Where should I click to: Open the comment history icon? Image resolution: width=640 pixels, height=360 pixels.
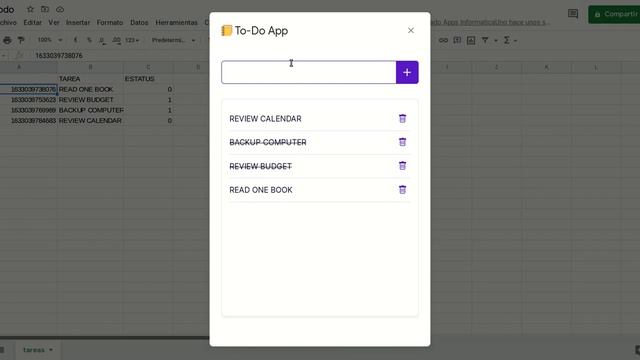573,14
